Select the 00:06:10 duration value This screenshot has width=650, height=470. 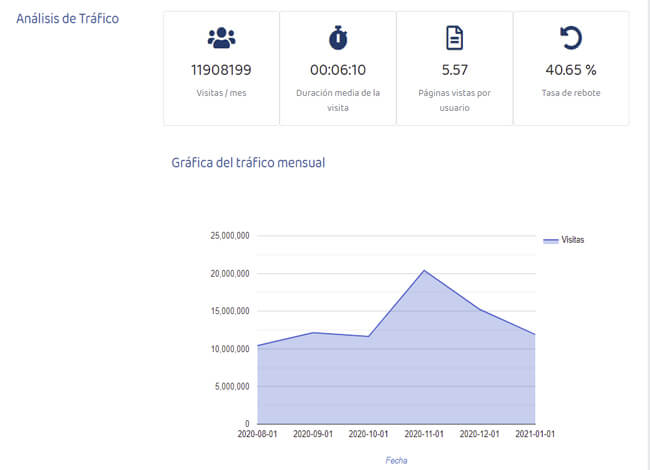tap(338, 70)
